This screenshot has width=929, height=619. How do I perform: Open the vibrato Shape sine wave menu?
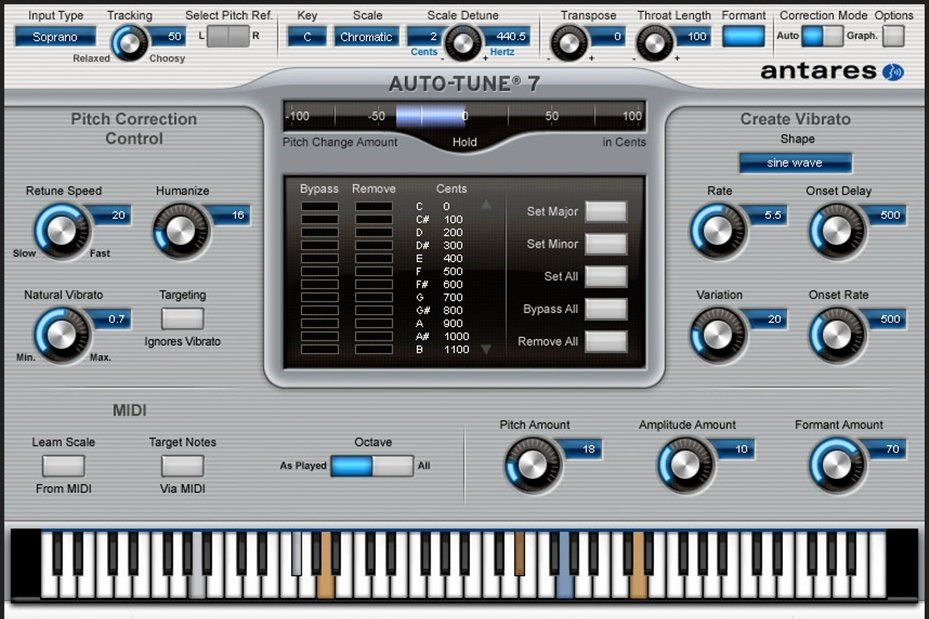pyautogui.click(x=795, y=162)
